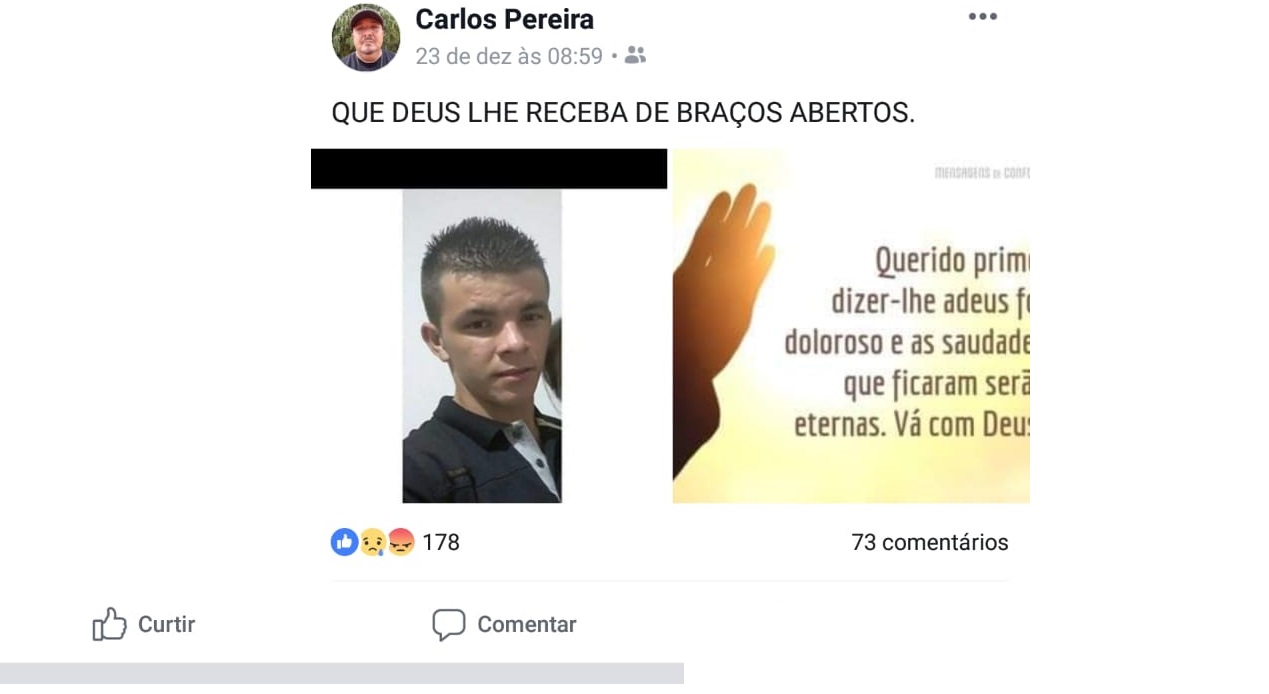Open the 73 comentários link
Image resolution: width=1269 pixels, height=694 pixels.
tap(929, 542)
